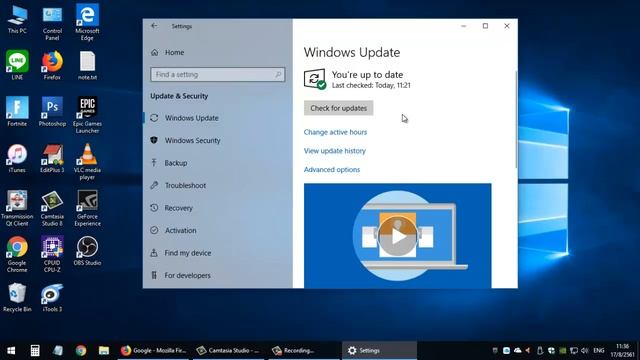This screenshot has width=640, height=360.
Task: Click the ENG language indicator
Action: pyautogui.click(x=599, y=351)
